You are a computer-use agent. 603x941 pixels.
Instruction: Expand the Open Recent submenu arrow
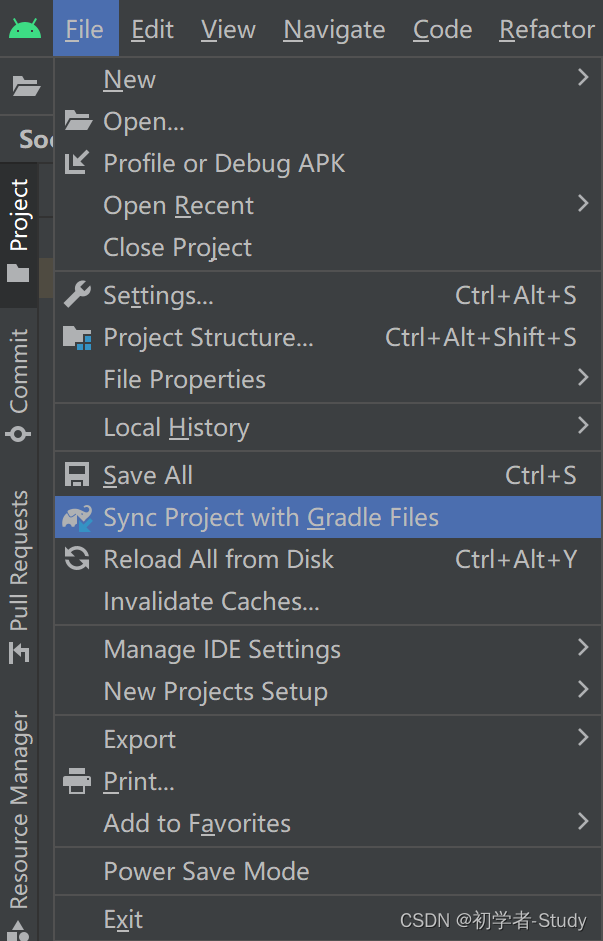point(583,203)
